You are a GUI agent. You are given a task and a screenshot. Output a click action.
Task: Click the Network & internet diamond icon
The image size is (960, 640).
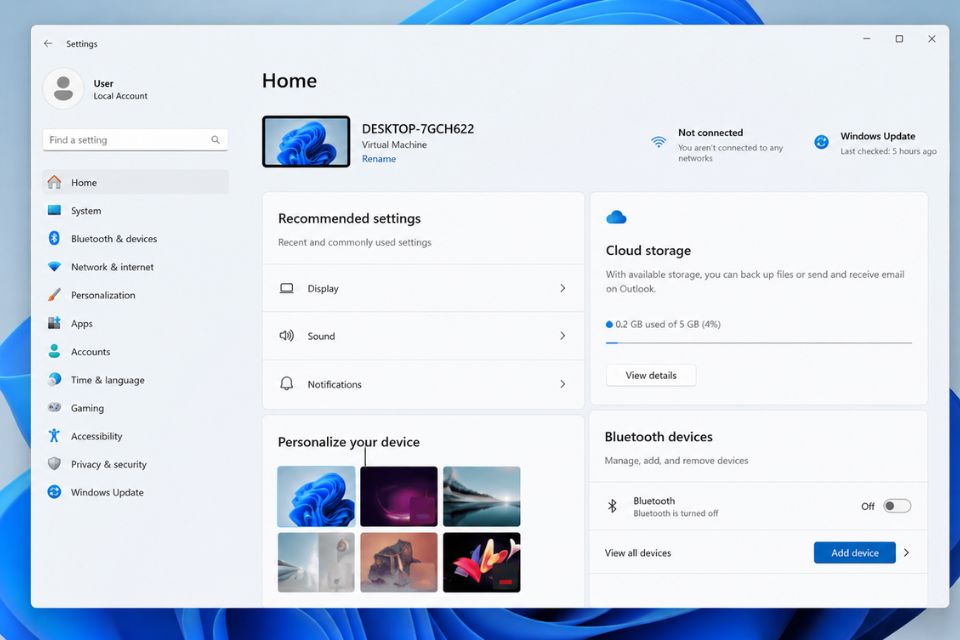point(54,266)
